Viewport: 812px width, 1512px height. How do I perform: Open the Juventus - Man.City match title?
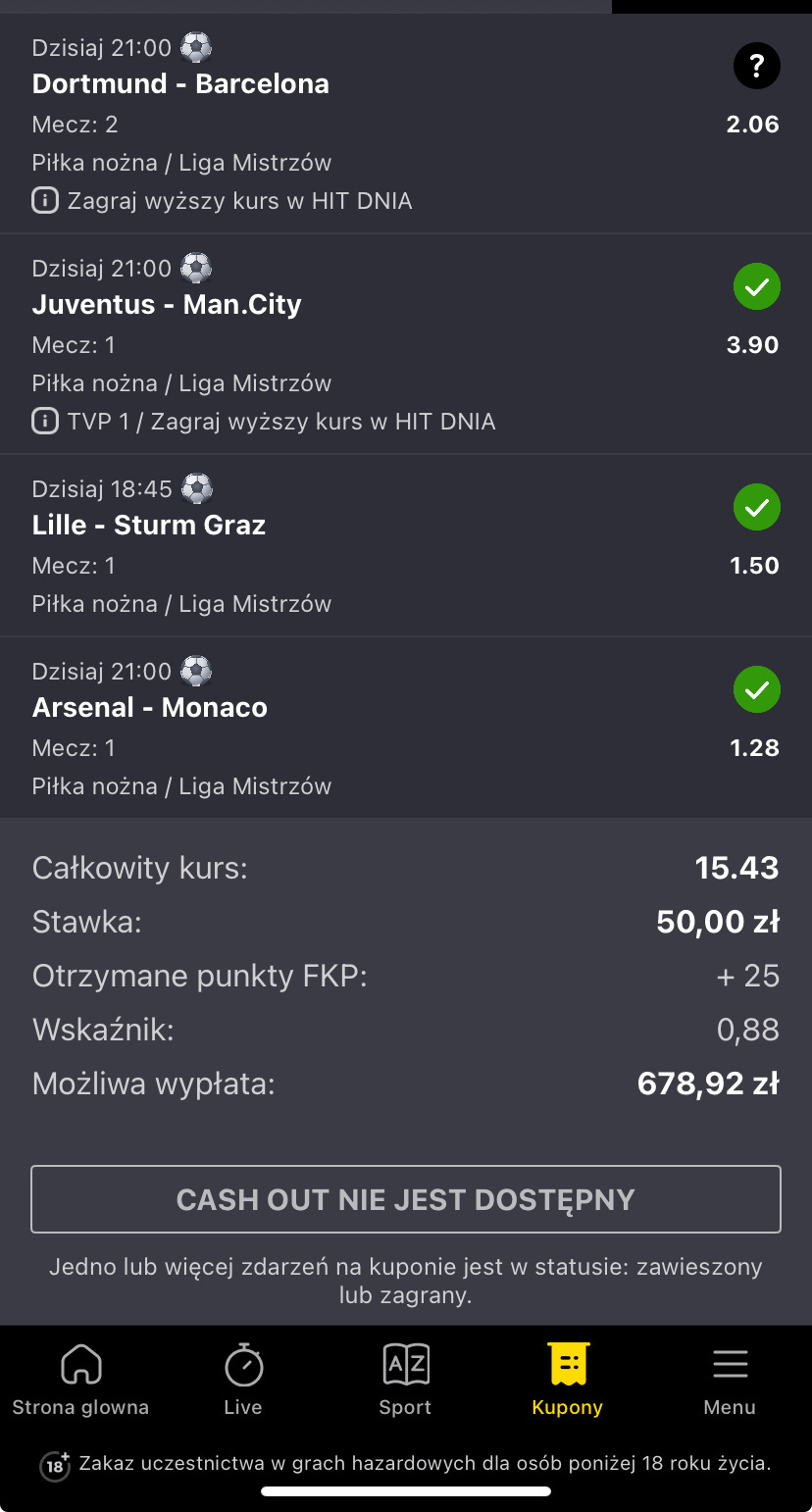click(x=167, y=305)
